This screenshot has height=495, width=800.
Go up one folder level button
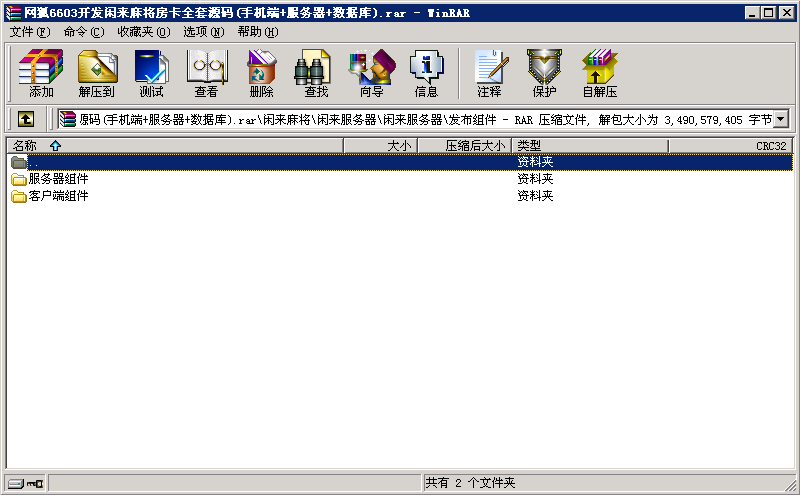coord(26,119)
